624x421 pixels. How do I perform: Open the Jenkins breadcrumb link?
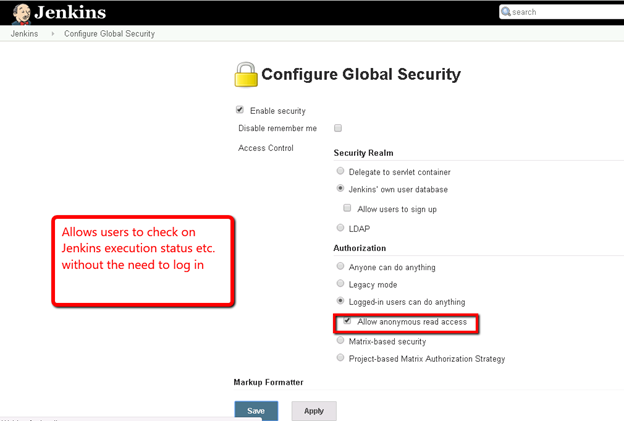[x=24, y=34]
